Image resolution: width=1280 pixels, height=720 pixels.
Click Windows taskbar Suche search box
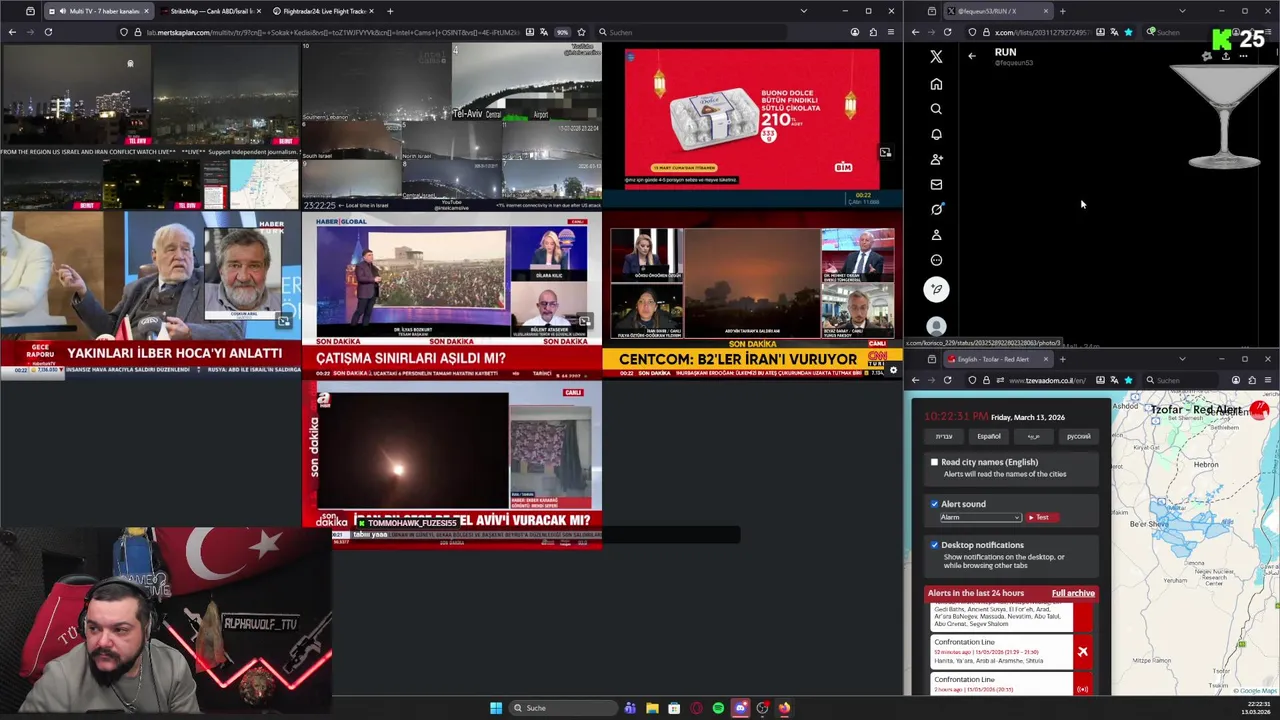tap(562, 708)
